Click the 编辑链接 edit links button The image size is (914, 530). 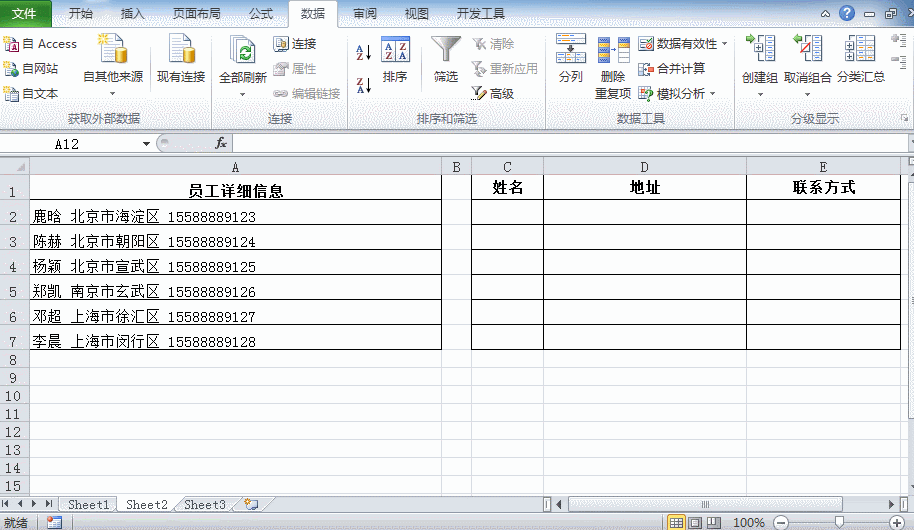point(307,93)
